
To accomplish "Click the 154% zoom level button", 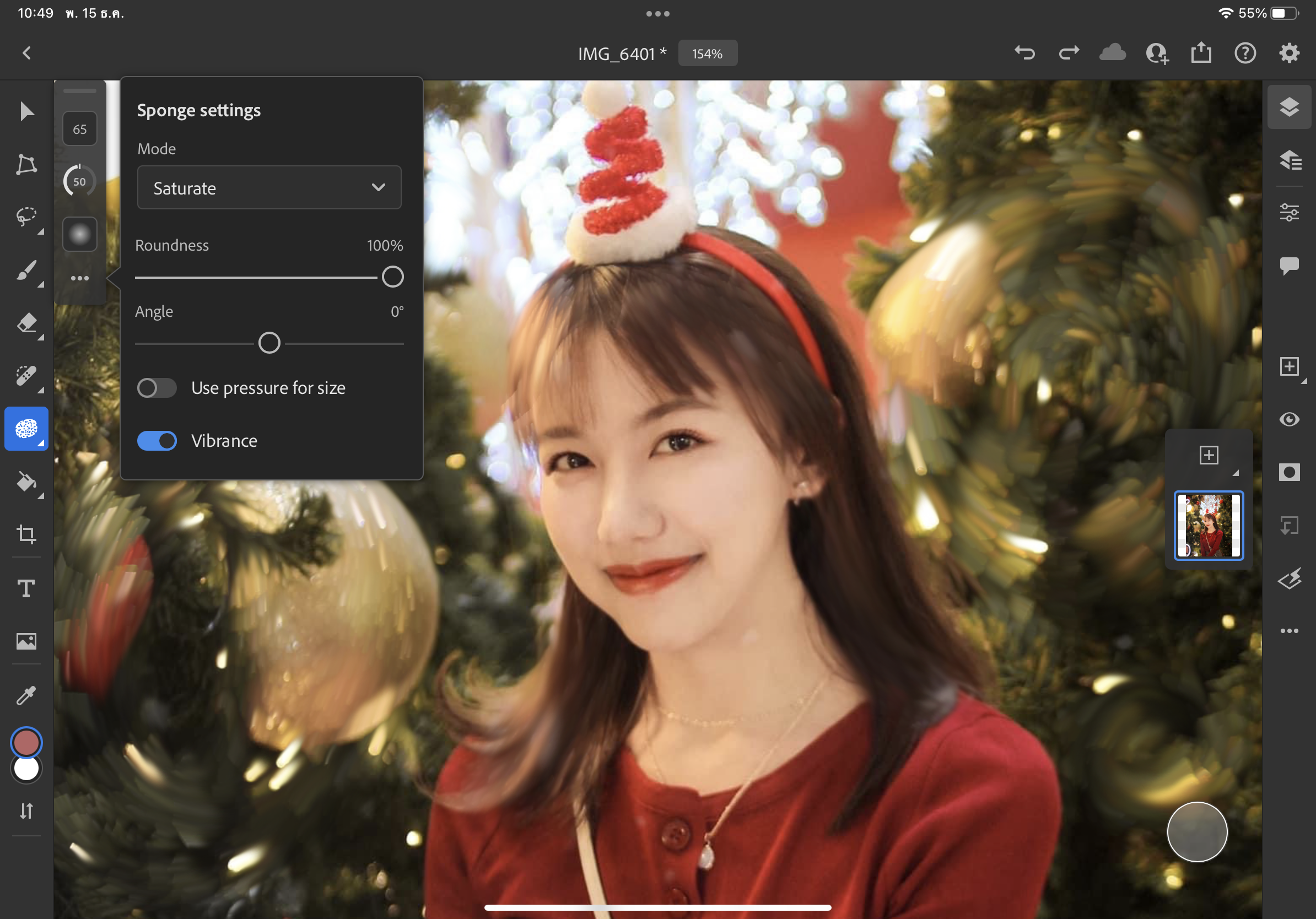I will [707, 53].
